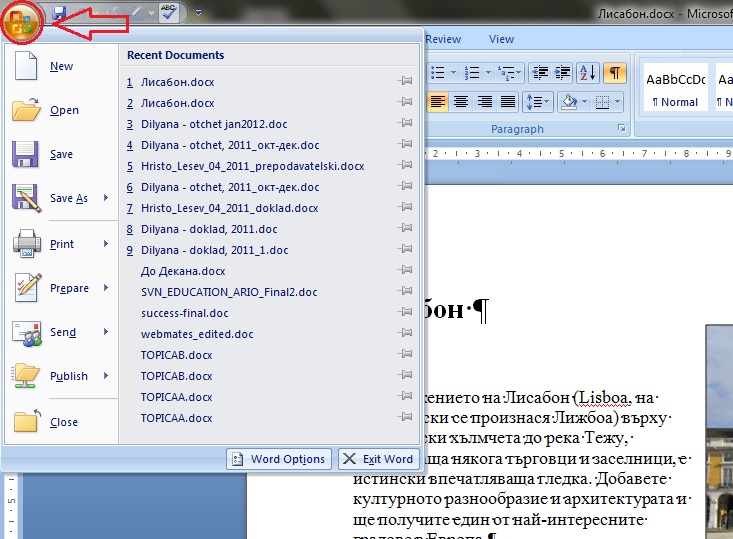Click the Publish network folder icon
Viewport: 733px width, 539px height.
pos(26,376)
